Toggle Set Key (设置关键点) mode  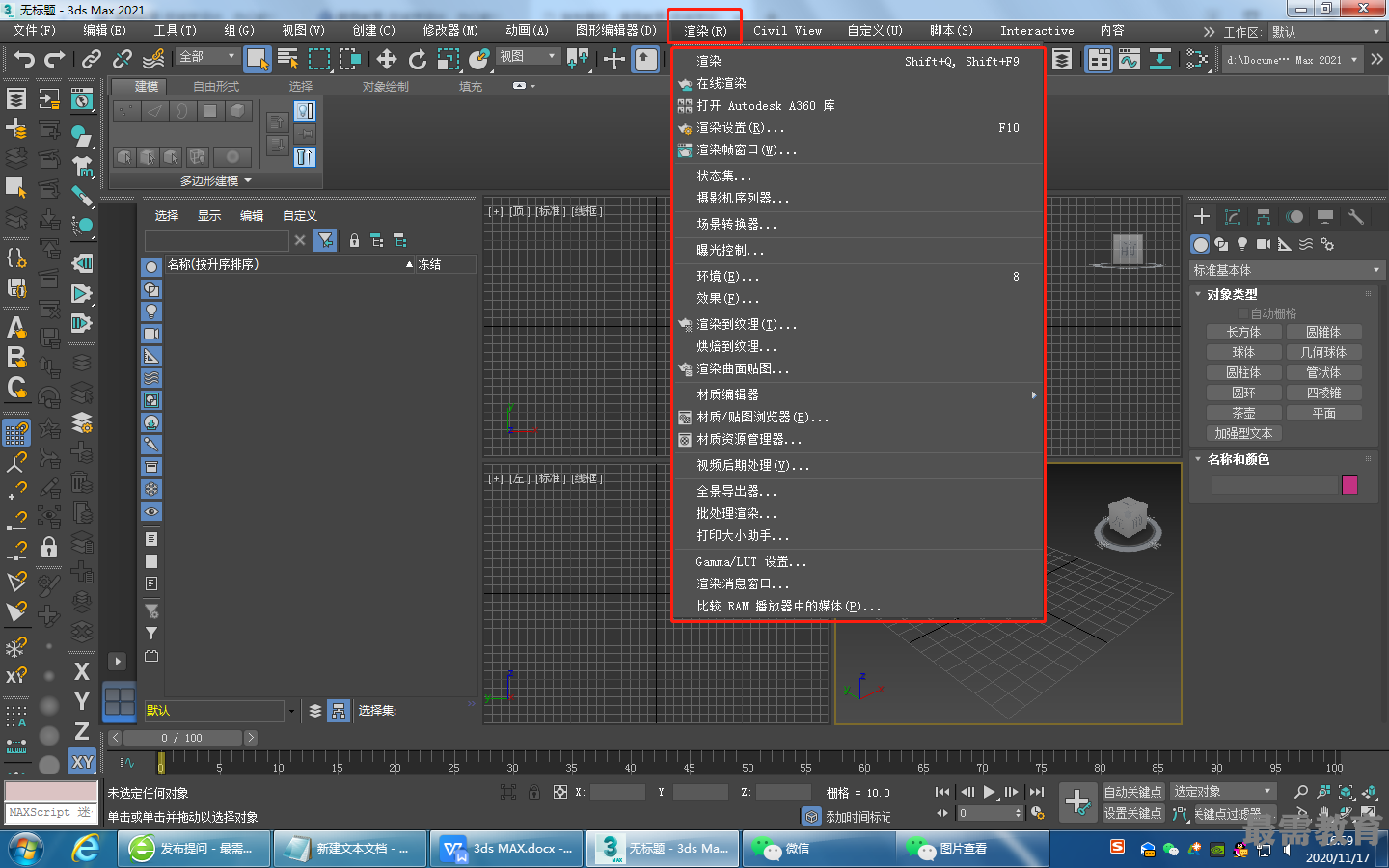pyautogui.click(x=1133, y=813)
